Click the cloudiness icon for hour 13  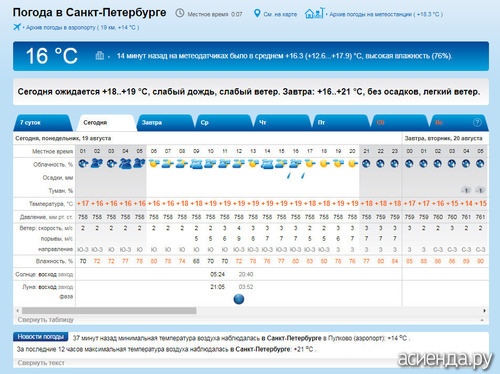pos(253,164)
